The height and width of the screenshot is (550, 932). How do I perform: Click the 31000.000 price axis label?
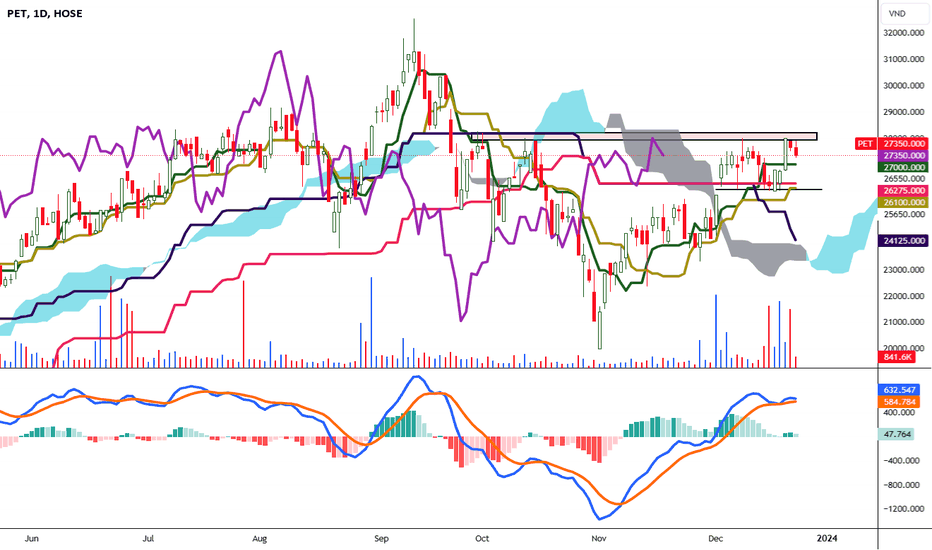[903, 59]
